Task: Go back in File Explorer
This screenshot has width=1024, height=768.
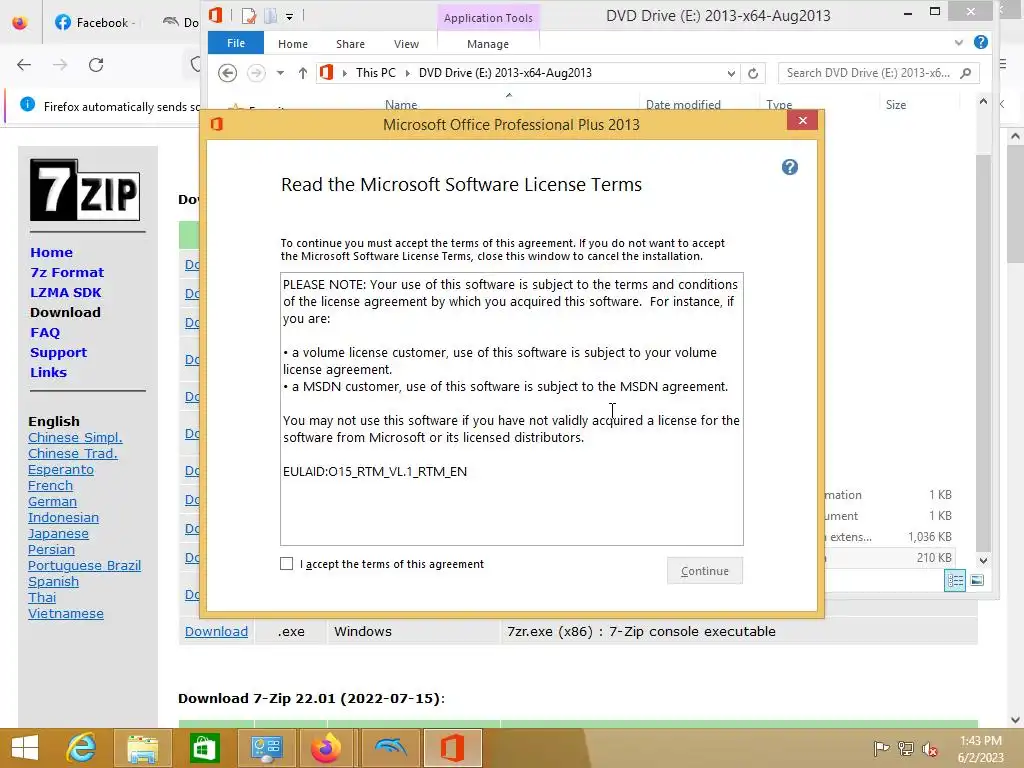Action: point(227,73)
